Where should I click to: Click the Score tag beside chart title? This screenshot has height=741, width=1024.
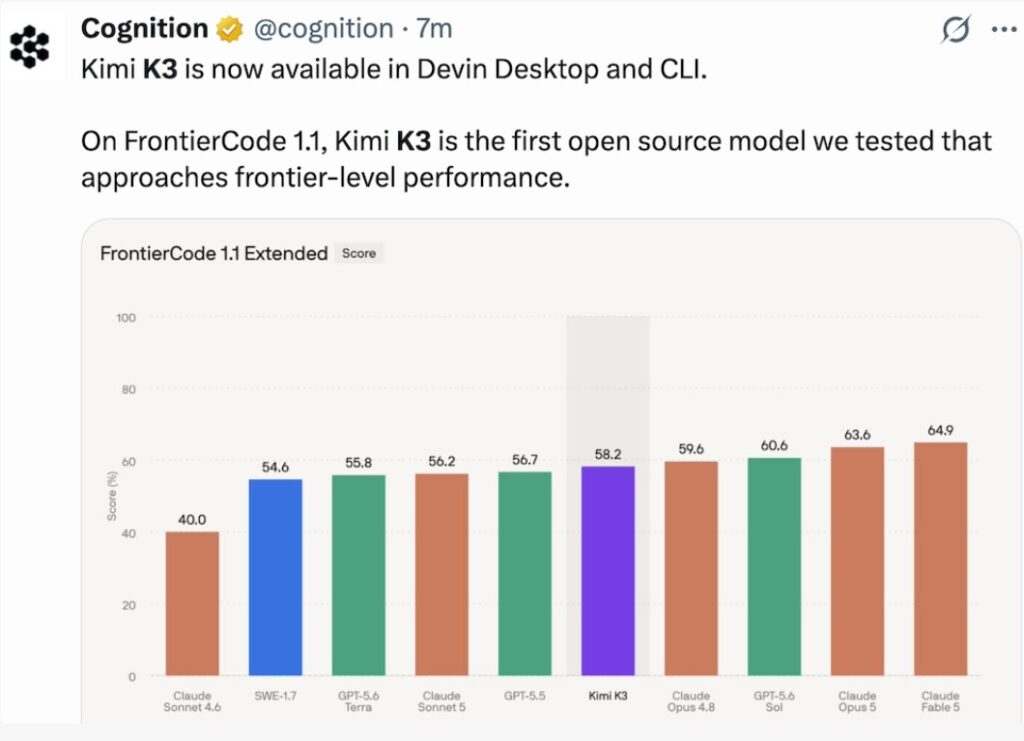coord(359,253)
